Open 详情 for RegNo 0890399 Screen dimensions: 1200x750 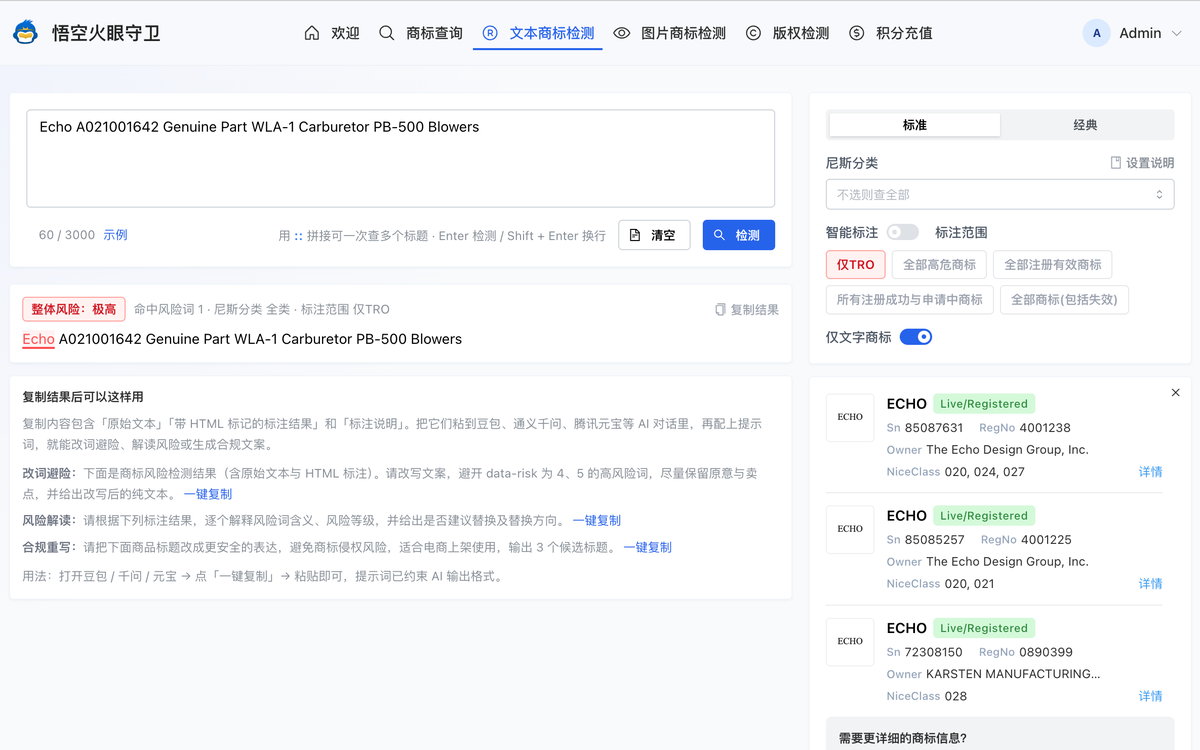click(x=1150, y=696)
